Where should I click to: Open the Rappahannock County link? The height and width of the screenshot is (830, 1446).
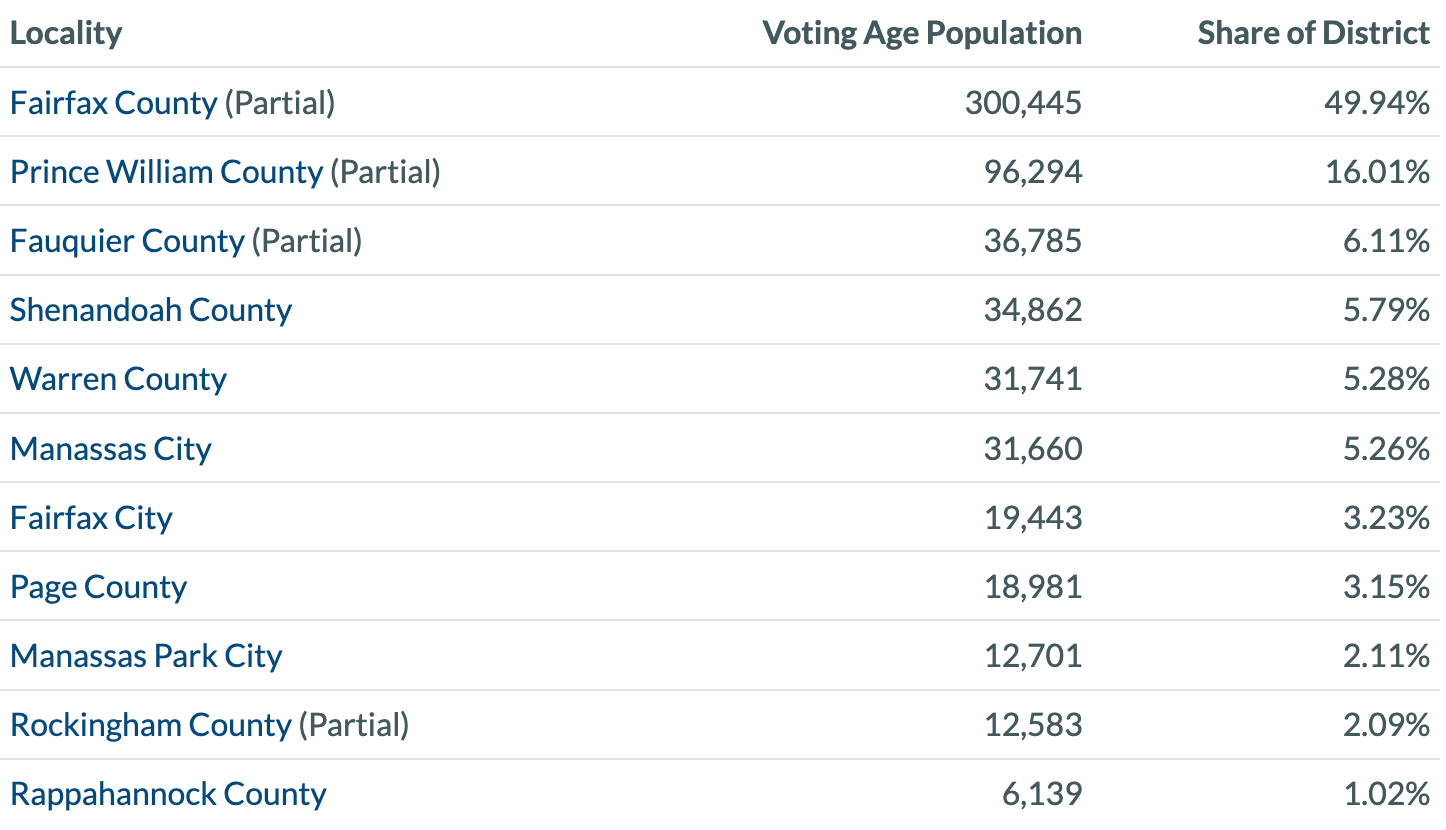coord(168,794)
